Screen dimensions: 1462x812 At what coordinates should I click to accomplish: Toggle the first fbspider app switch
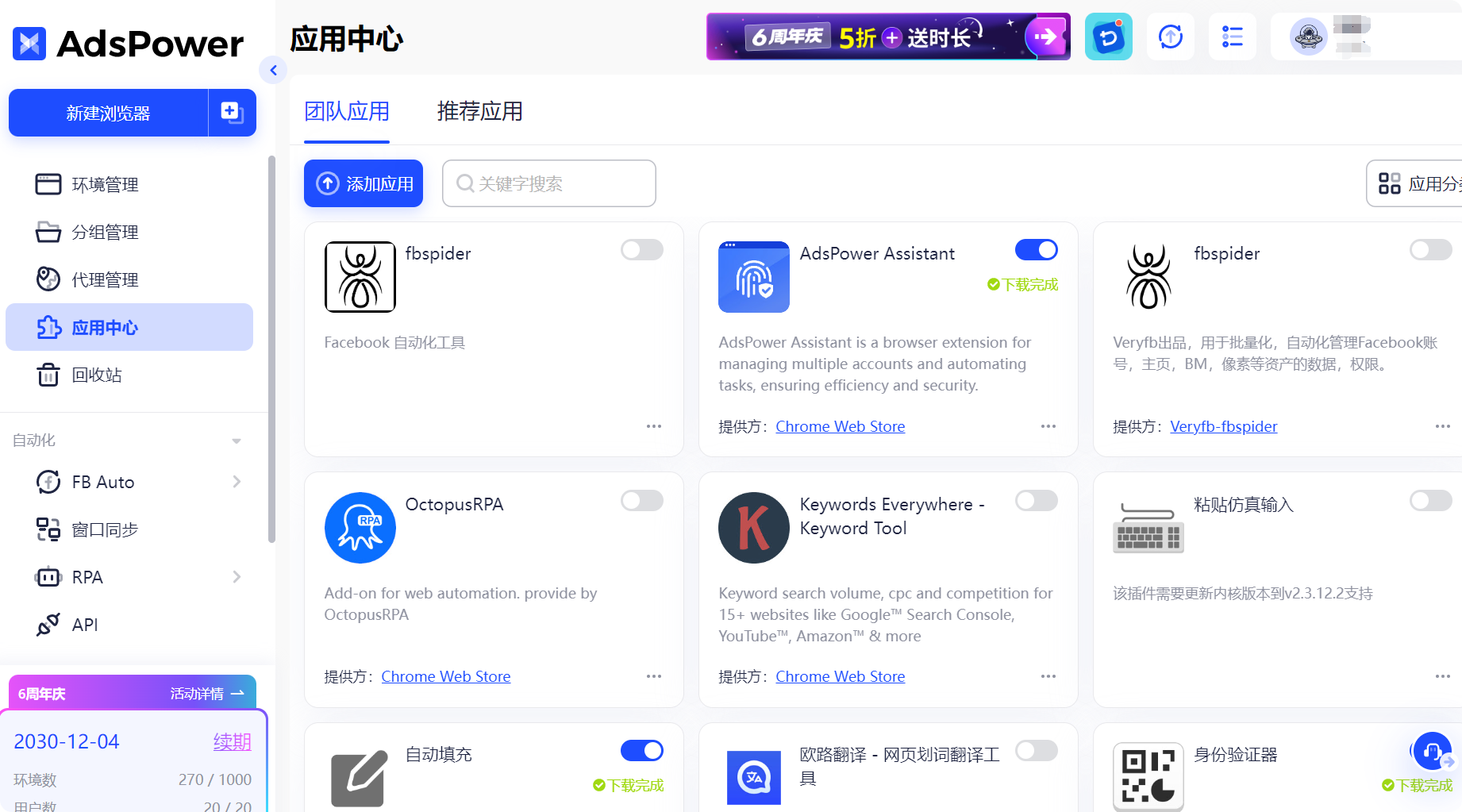[x=642, y=250]
